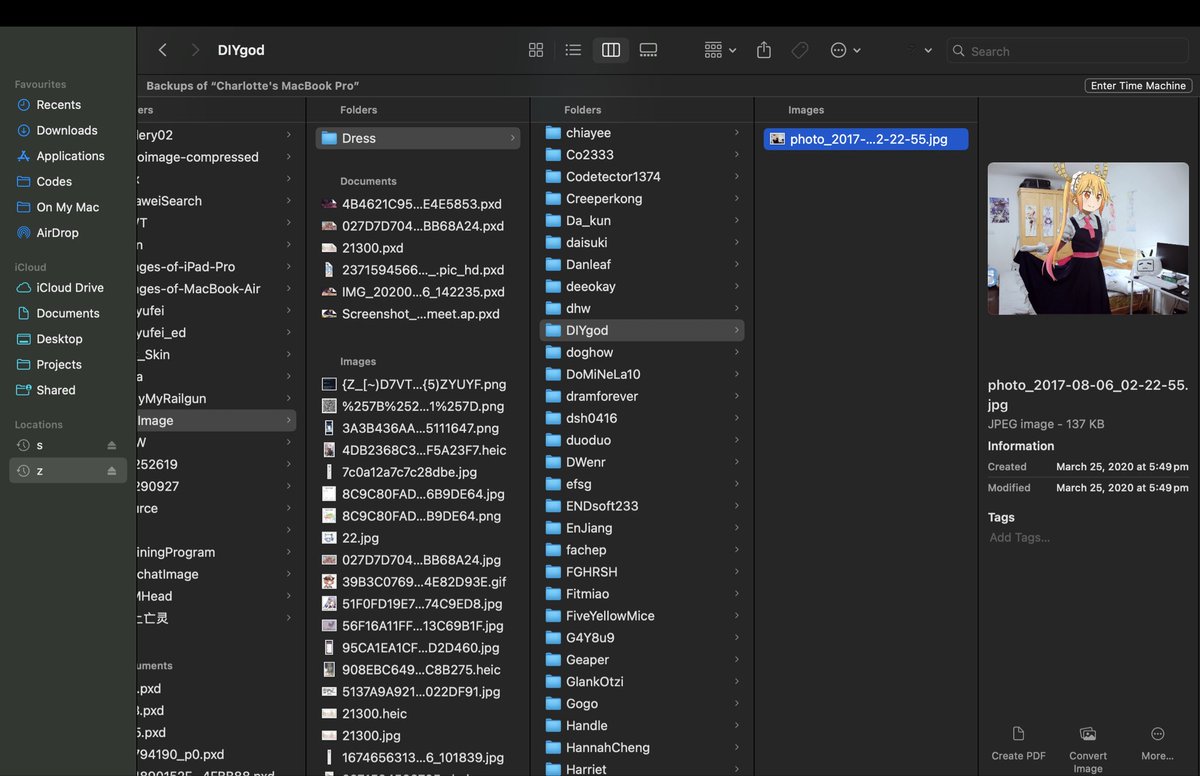Expand the Dress folder chevron
The width and height of the screenshot is (1200, 776).
click(512, 139)
